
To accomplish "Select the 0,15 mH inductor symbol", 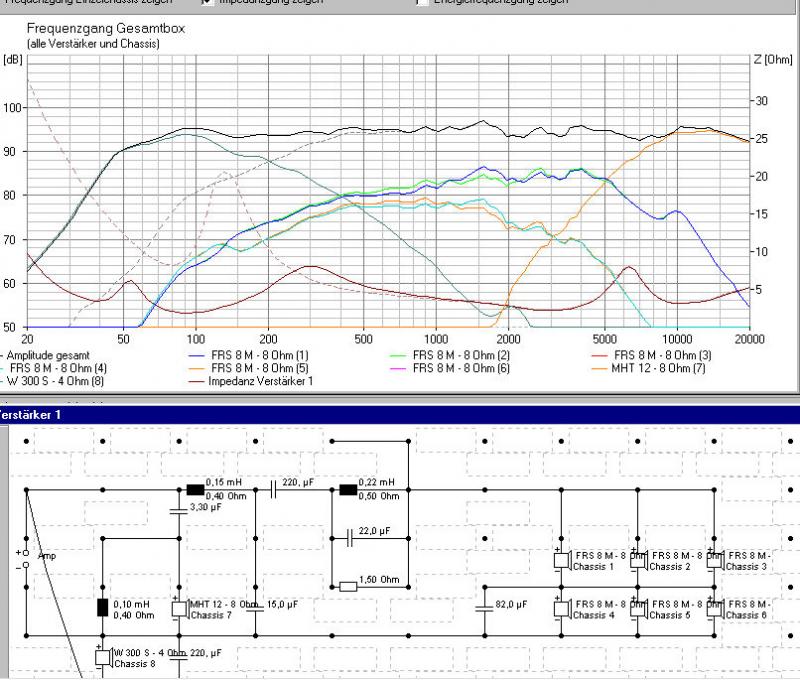I will click(x=194, y=490).
